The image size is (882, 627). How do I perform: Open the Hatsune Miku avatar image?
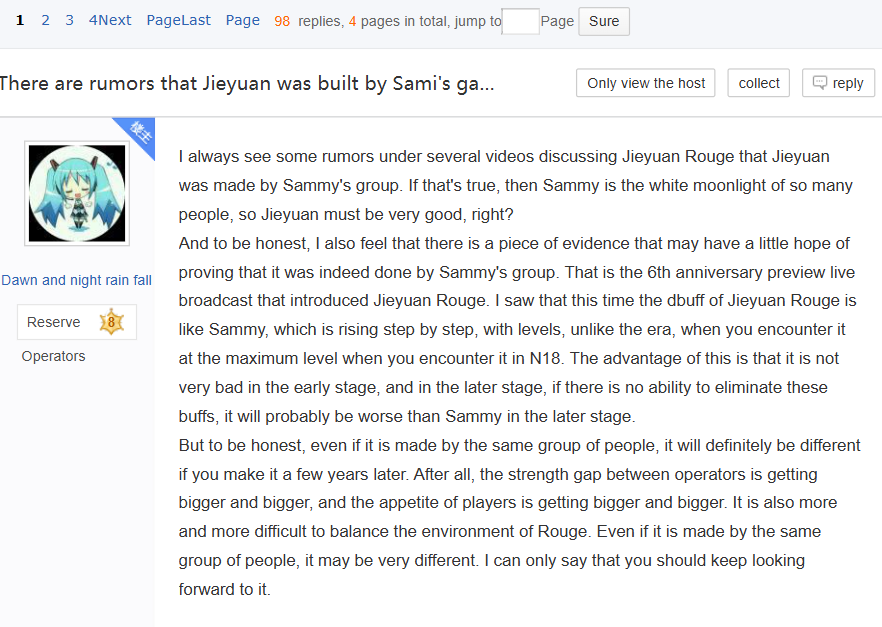(77, 193)
